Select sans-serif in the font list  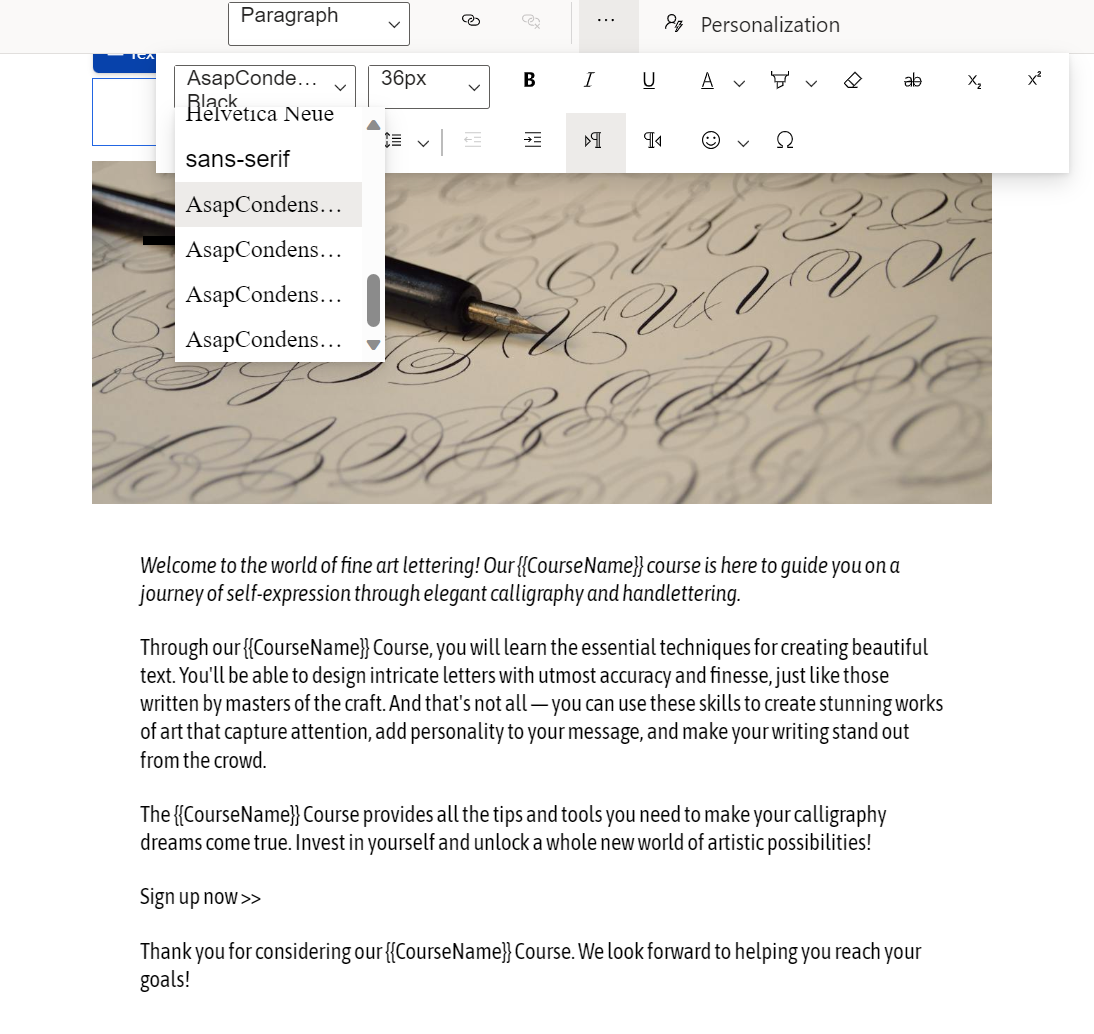pyautogui.click(x=237, y=158)
